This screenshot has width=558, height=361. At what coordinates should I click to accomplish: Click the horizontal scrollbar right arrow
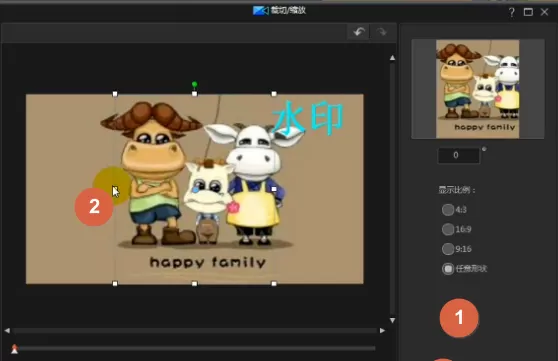click(382, 330)
